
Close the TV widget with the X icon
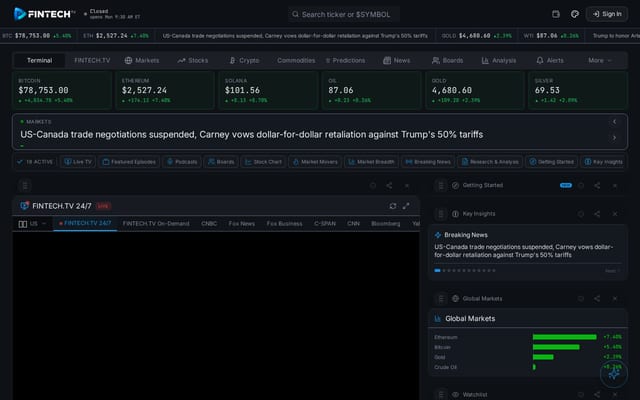tap(407, 186)
